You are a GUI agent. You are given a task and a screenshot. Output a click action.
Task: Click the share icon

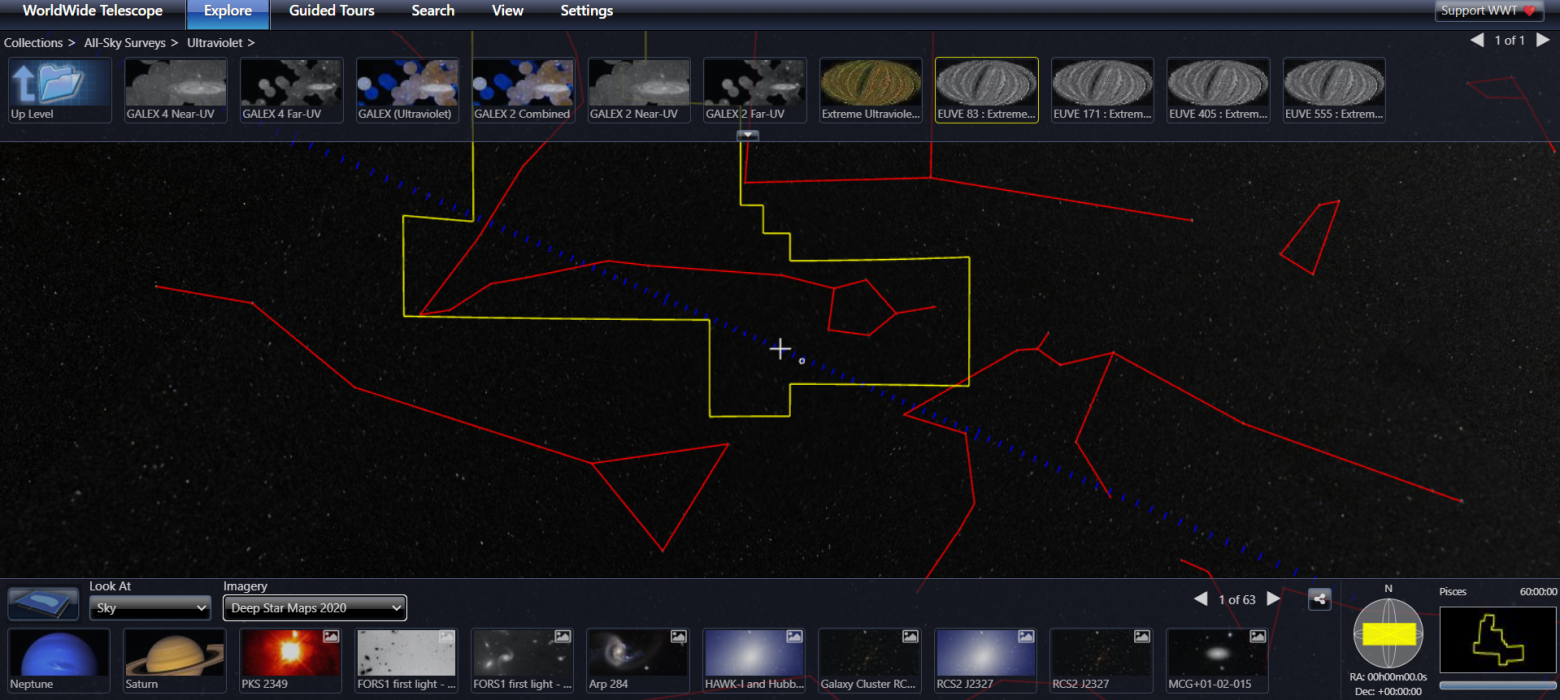click(x=1320, y=599)
